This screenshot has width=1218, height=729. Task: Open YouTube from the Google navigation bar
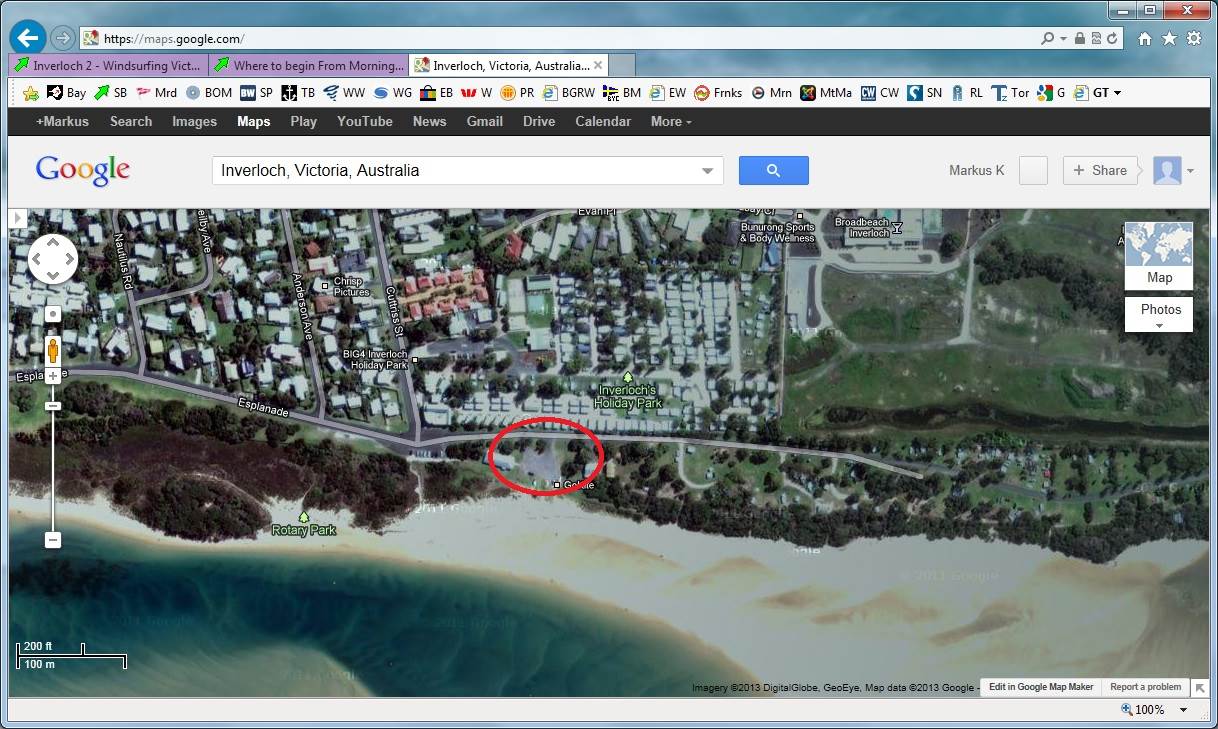(364, 121)
